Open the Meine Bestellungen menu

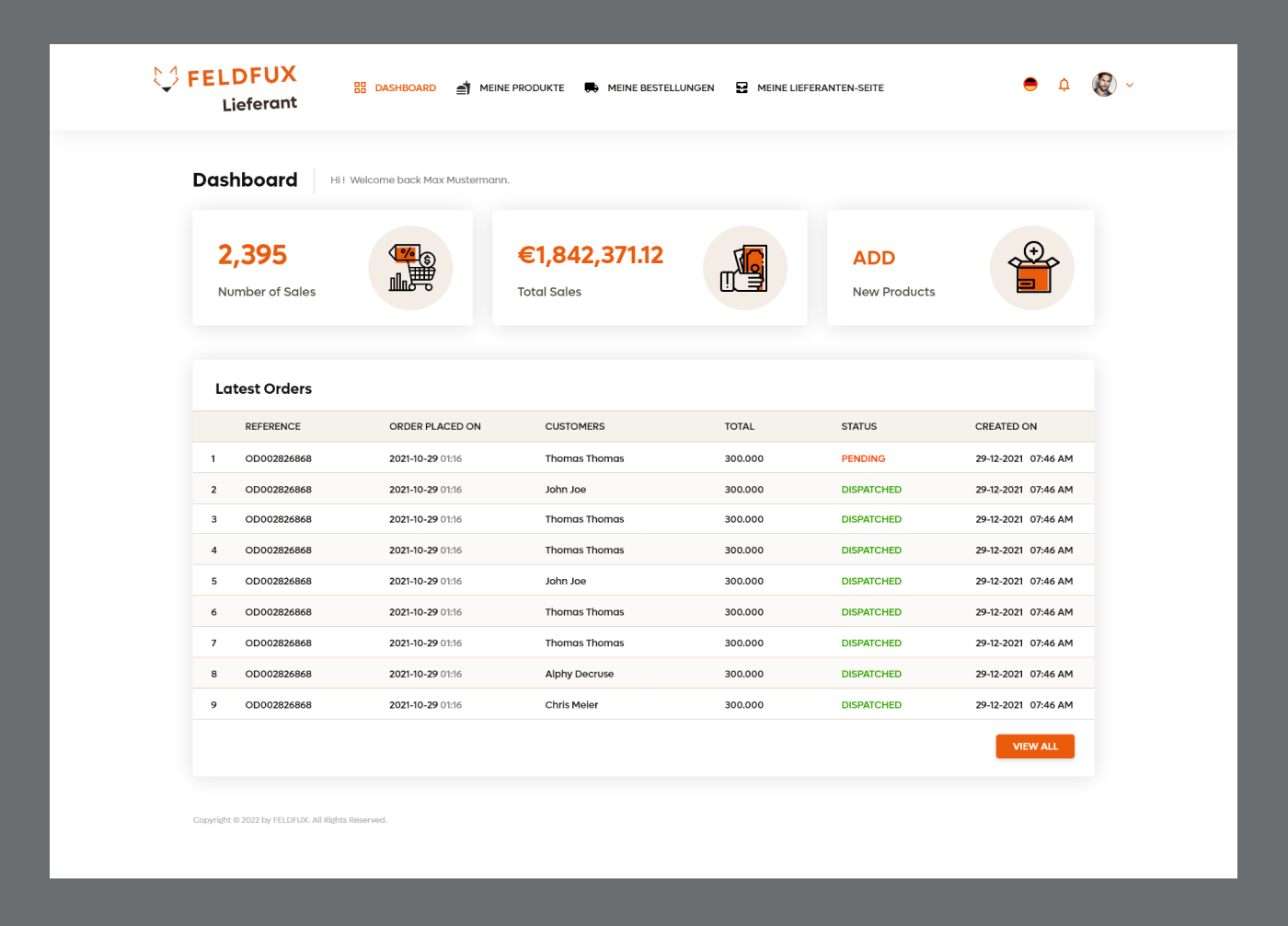click(661, 88)
